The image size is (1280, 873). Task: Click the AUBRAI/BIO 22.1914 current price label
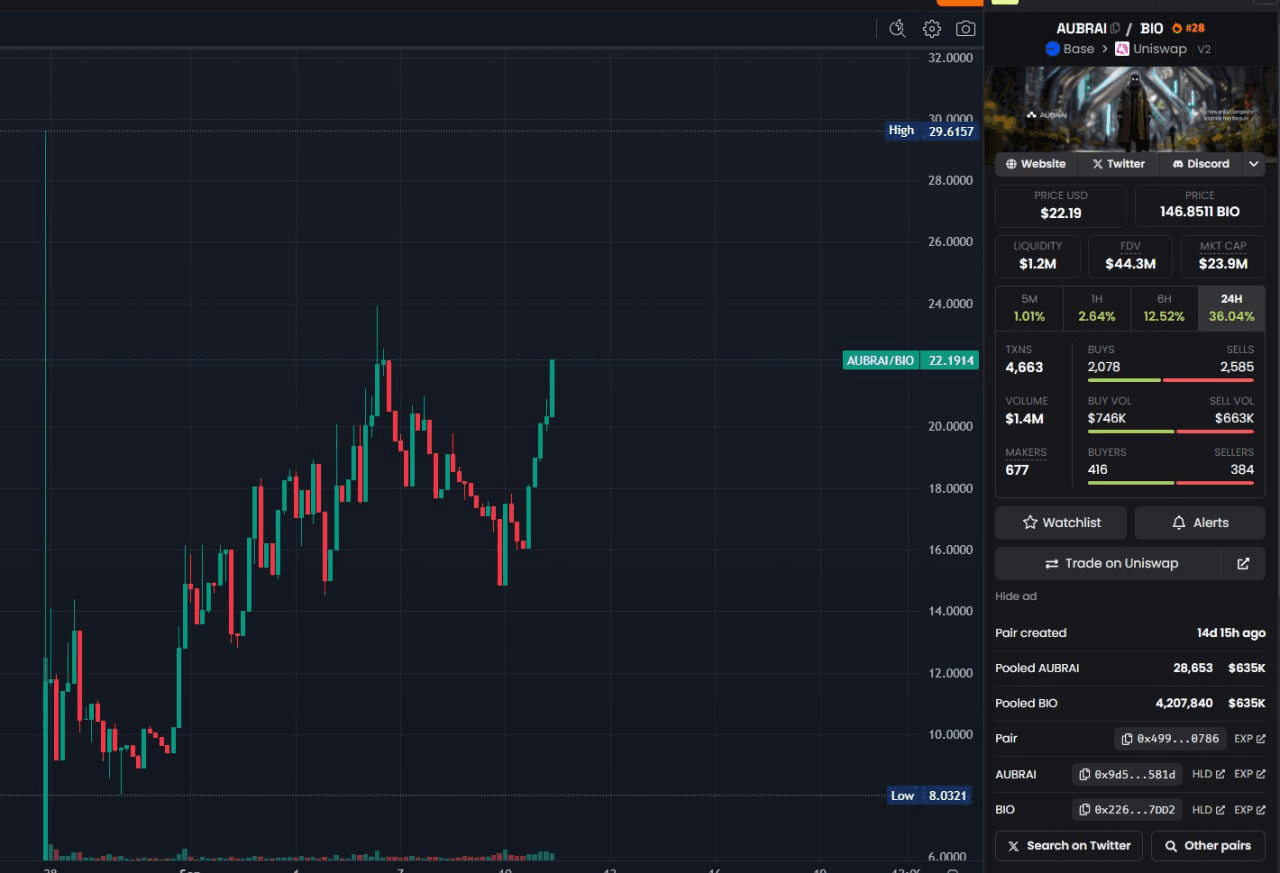coord(910,360)
